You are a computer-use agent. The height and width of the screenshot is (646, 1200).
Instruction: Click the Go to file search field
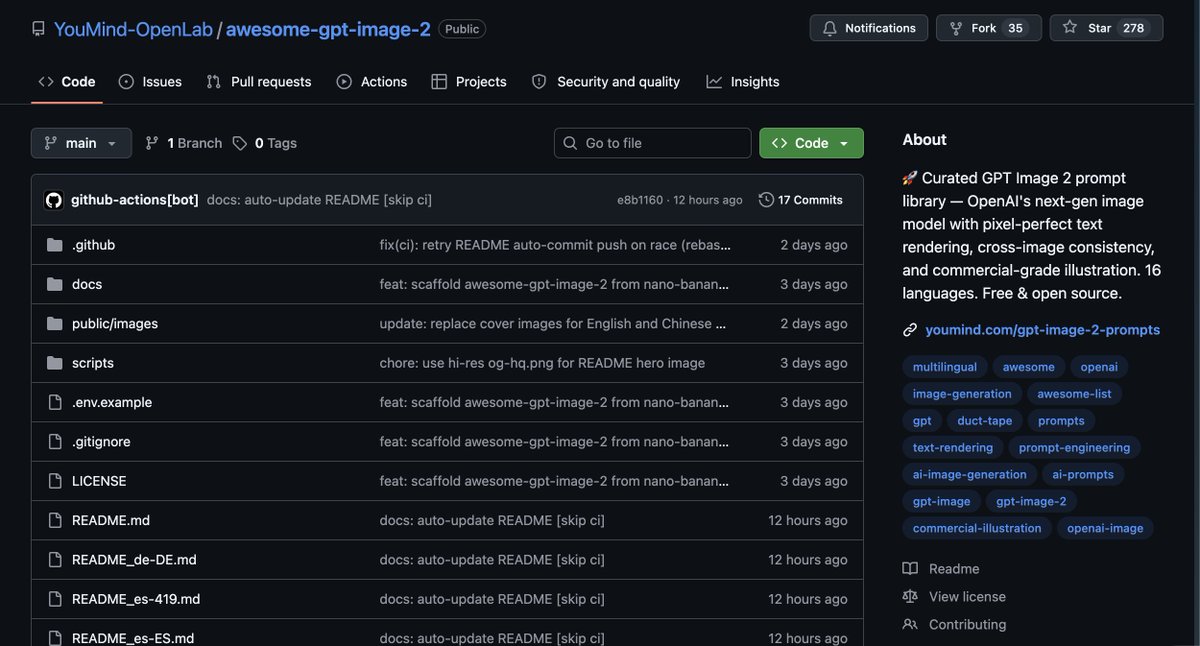(x=653, y=143)
